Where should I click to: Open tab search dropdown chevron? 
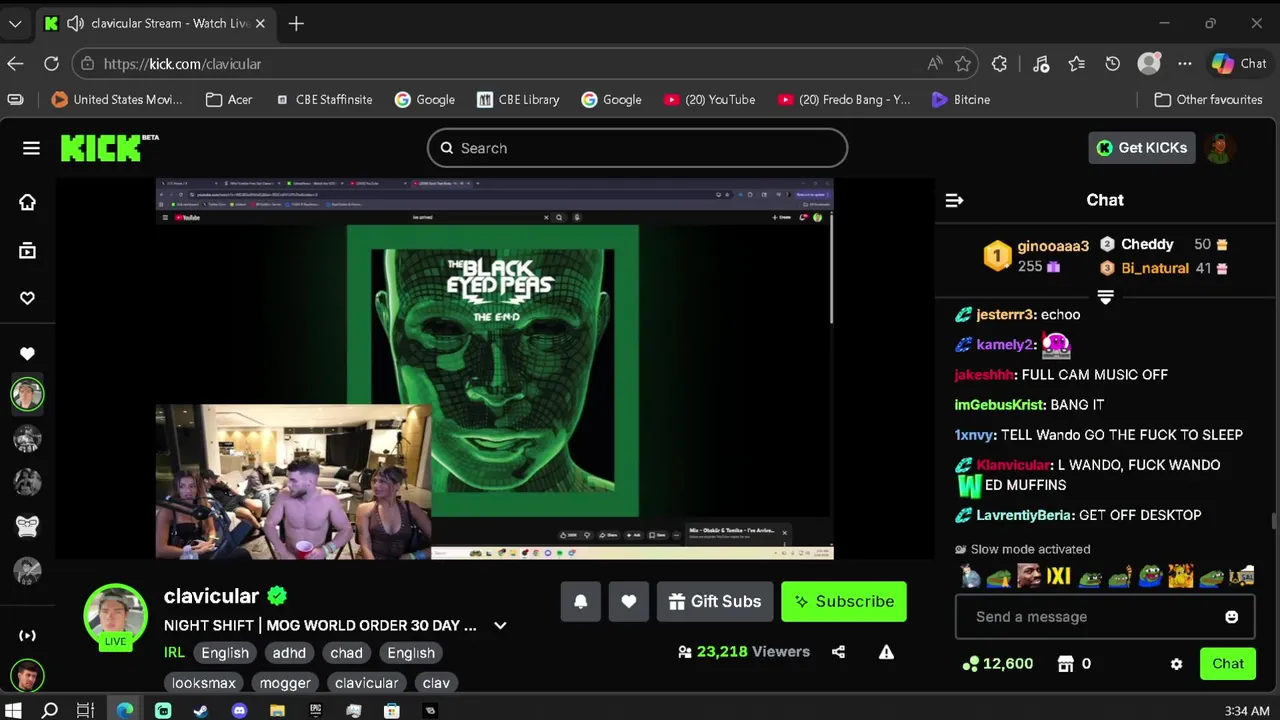(15, 23)
